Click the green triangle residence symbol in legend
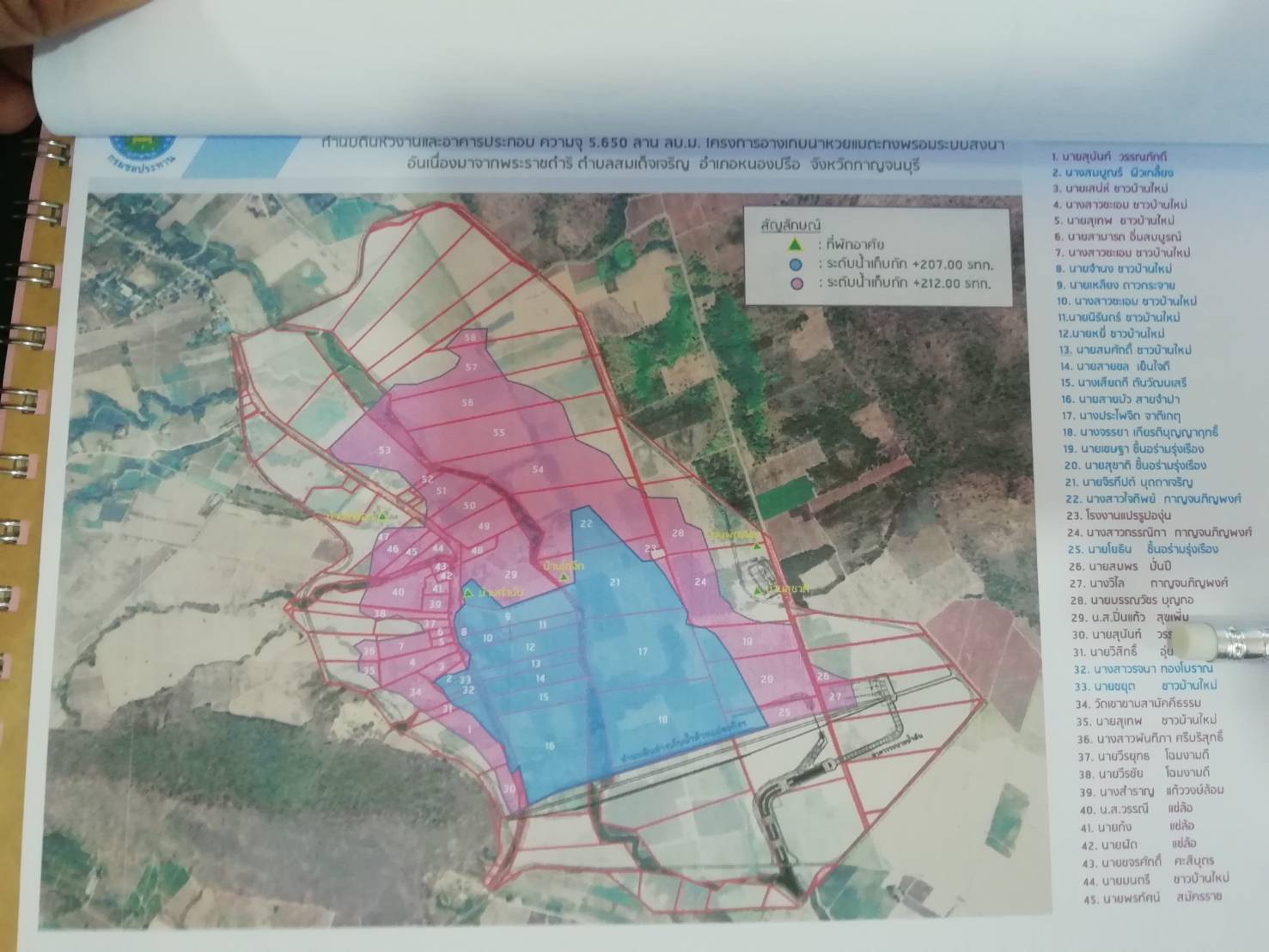 (x=796, y=245)
